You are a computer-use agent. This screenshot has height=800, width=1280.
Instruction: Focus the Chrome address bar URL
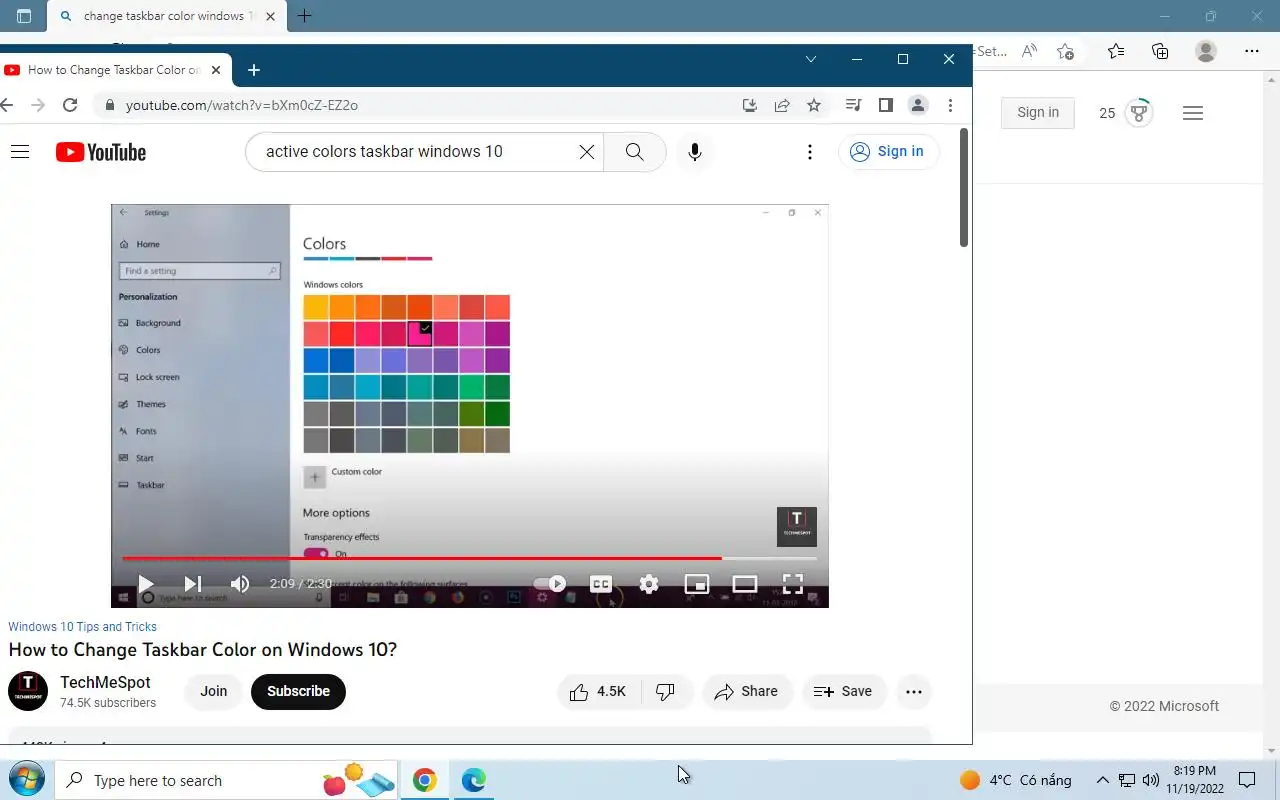point(242,105)
